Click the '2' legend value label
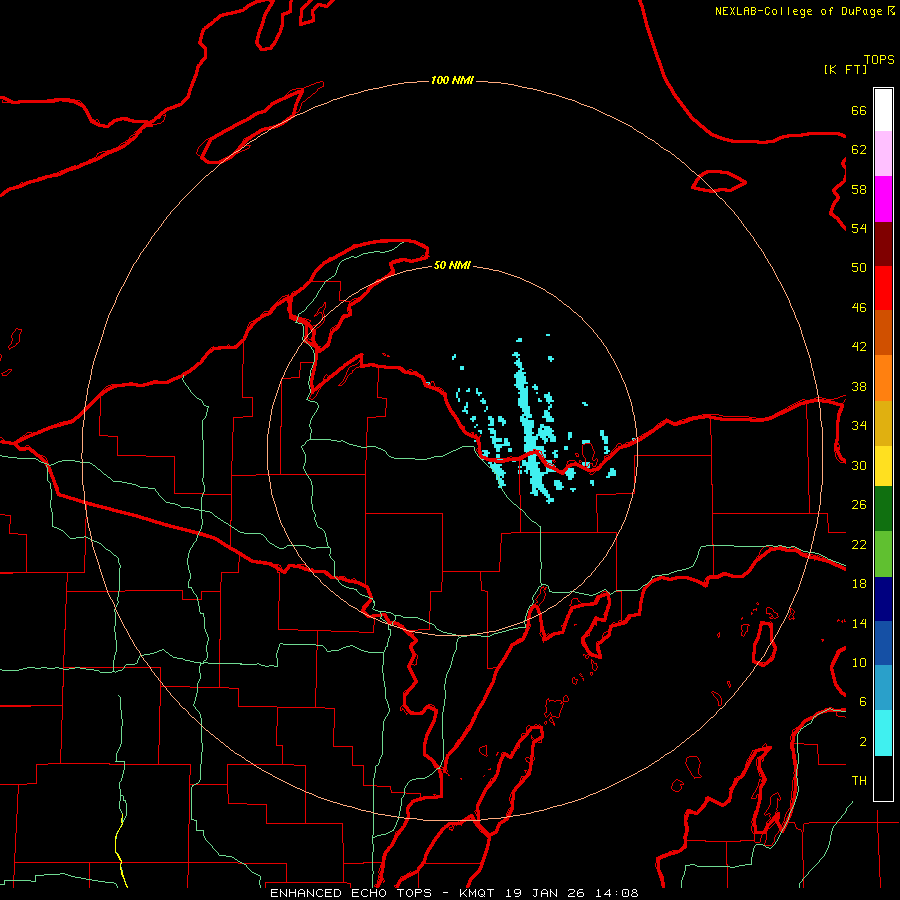 point(863,742)
